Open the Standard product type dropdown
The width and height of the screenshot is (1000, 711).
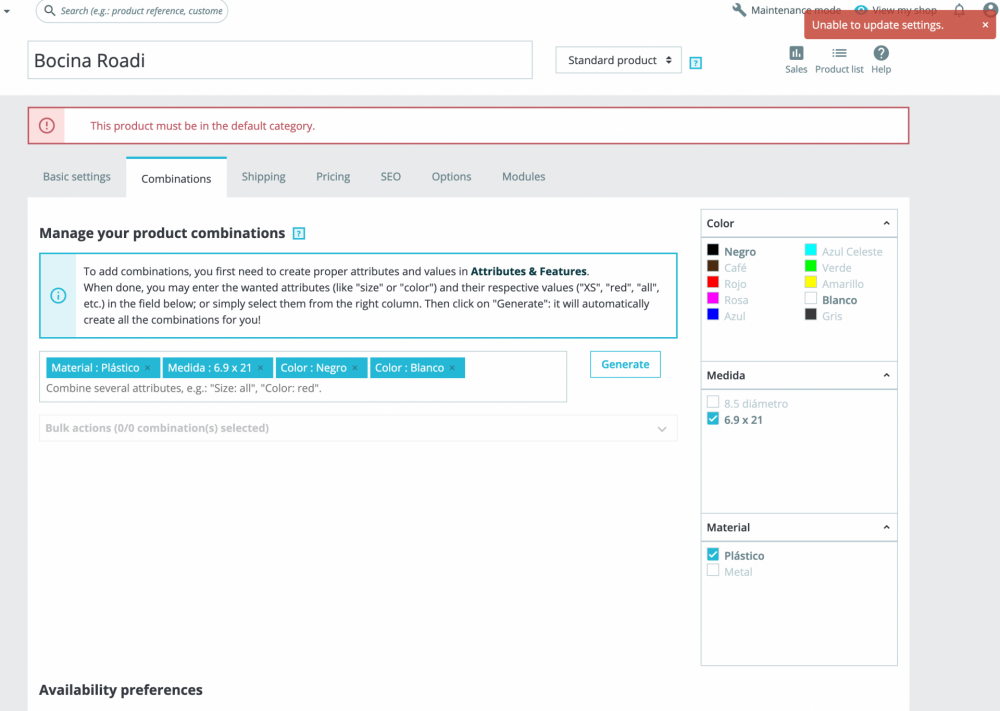pyautogui.click(x=619, y=60)
